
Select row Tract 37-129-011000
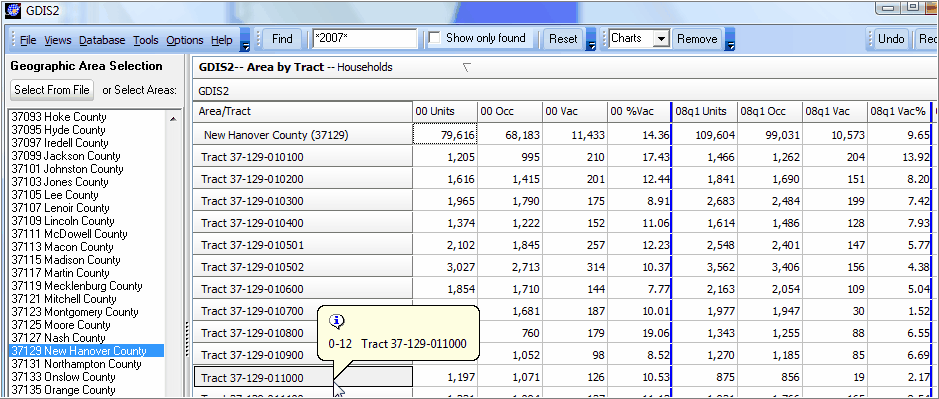tap(302, 377)
